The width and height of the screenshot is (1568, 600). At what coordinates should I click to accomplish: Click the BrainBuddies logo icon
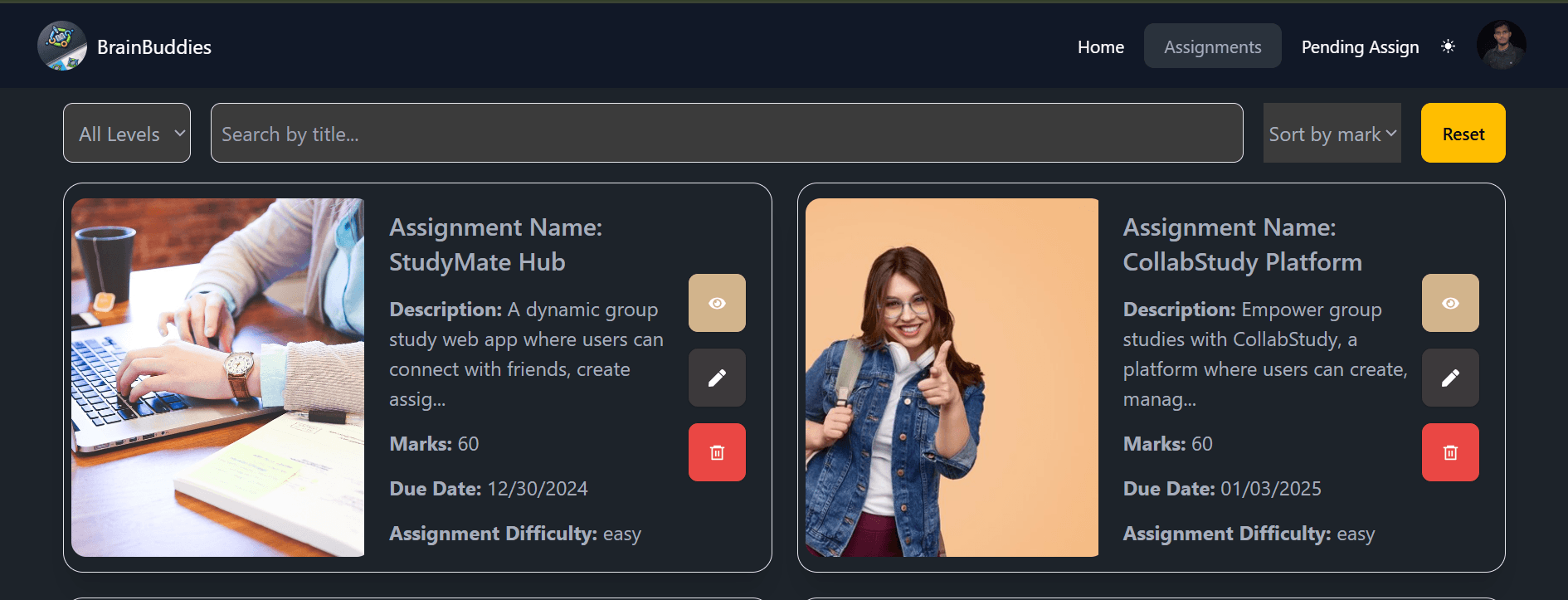62,46
